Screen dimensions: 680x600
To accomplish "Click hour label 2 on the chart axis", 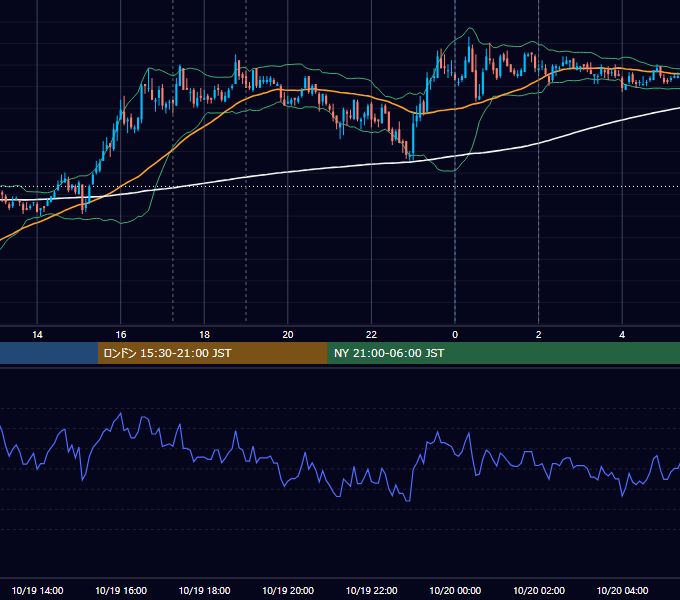I will [x=539, y=335].
